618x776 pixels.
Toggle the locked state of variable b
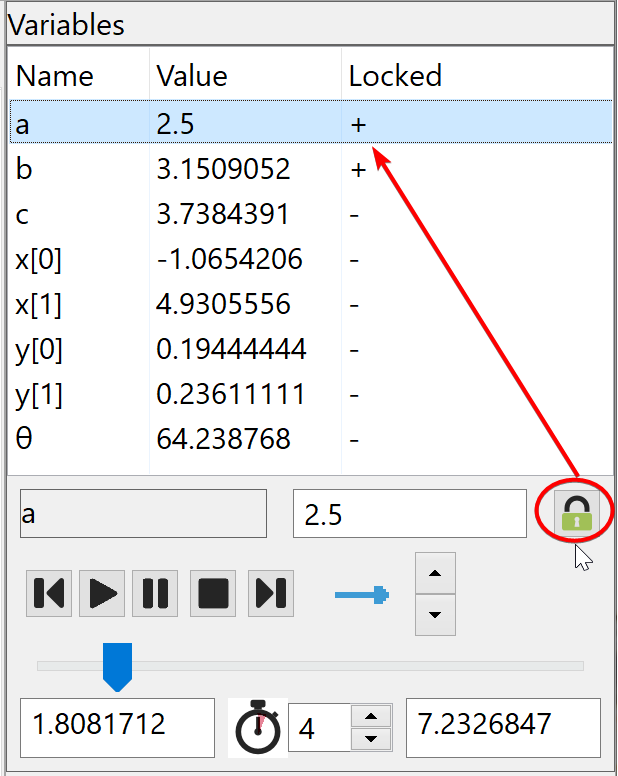(x=358, y=170)
